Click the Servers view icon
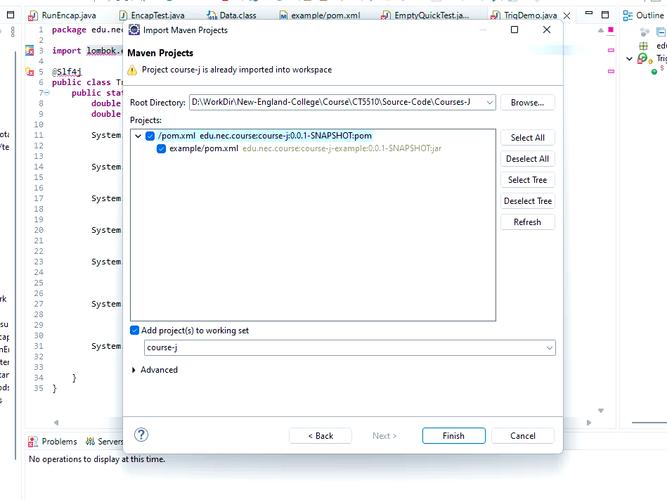667x500 pixels. pos(90,441)
